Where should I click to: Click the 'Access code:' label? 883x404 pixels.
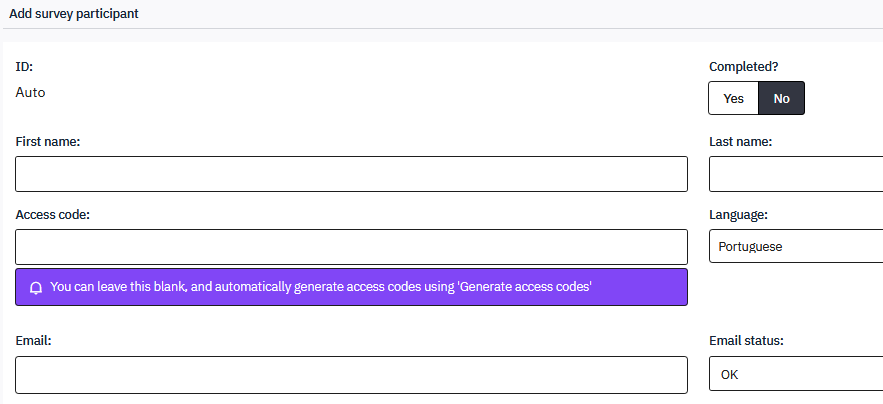[x=53, y=214]
